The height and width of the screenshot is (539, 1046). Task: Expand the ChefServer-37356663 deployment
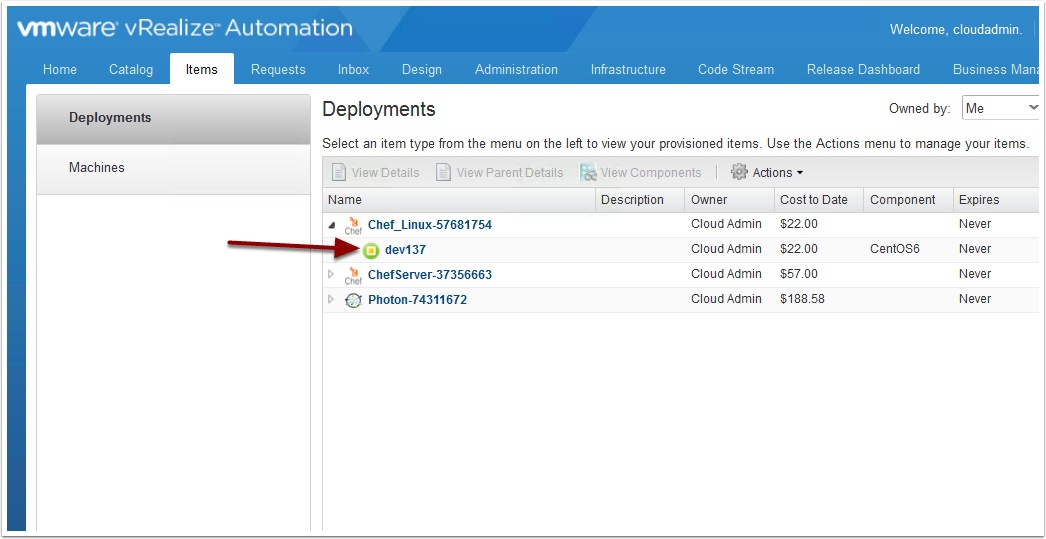[331, 274]
